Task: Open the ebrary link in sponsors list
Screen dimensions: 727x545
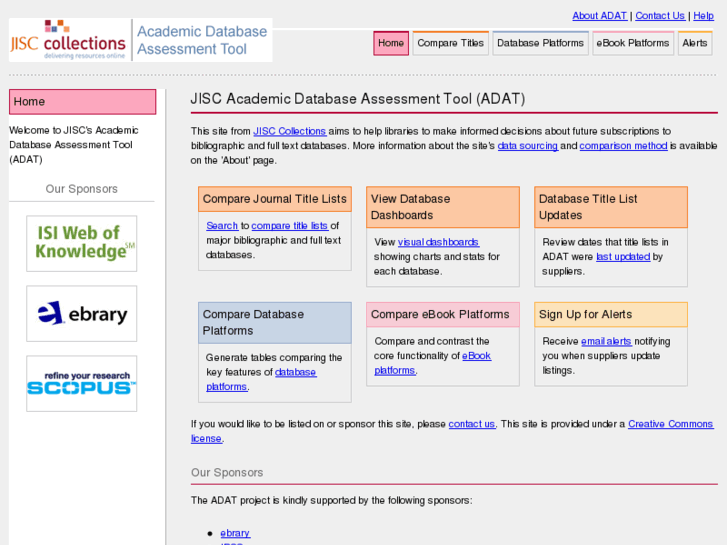Action: tap(235, 533)
